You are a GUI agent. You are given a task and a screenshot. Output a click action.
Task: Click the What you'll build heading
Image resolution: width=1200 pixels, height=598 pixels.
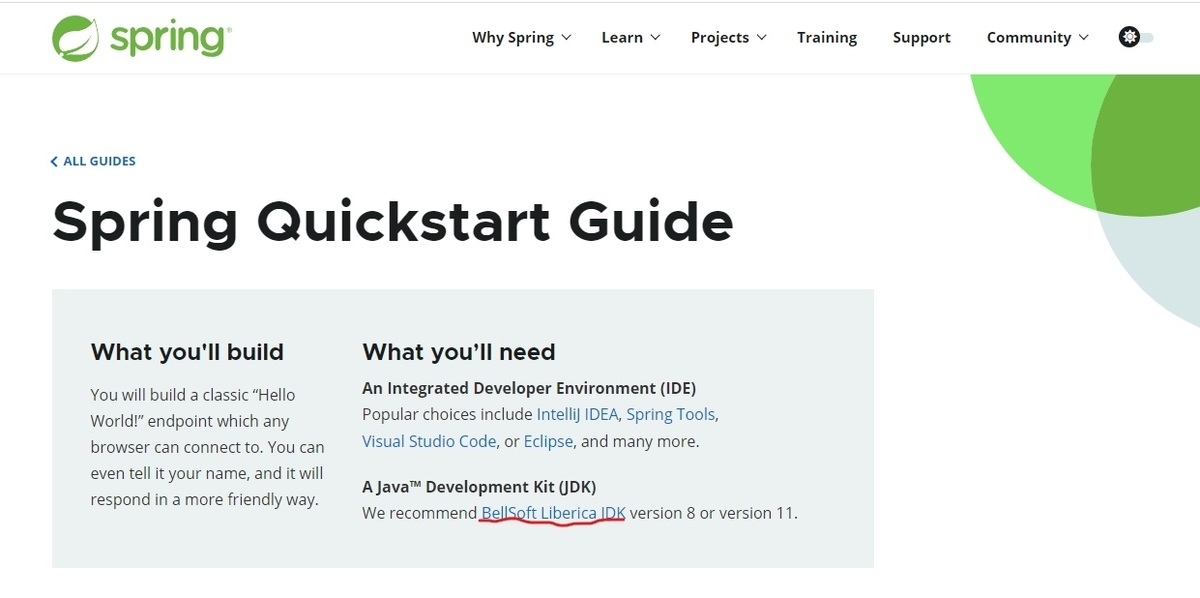click(x=187, y=352)
